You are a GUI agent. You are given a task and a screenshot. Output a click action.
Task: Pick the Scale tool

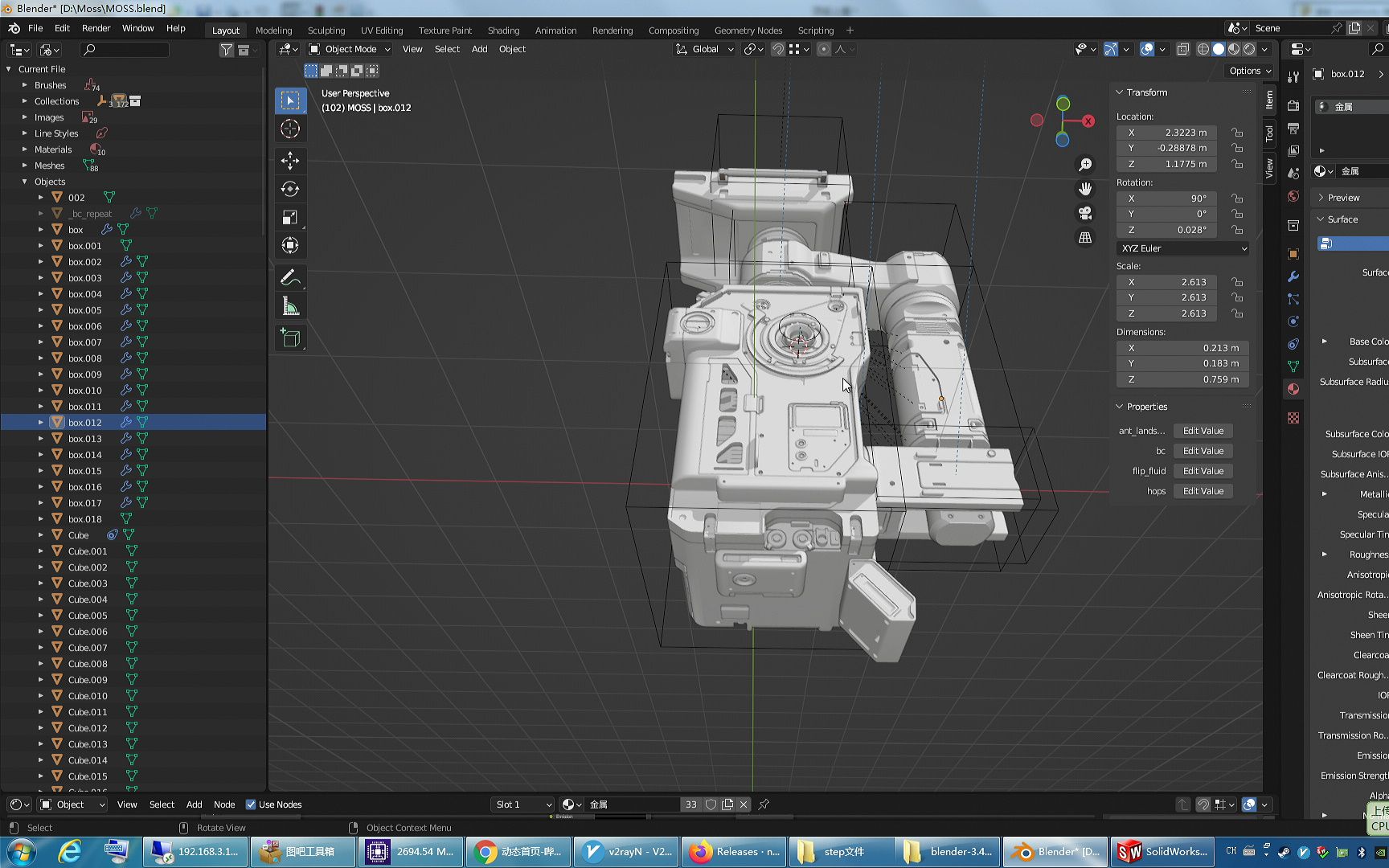point(290,217)
